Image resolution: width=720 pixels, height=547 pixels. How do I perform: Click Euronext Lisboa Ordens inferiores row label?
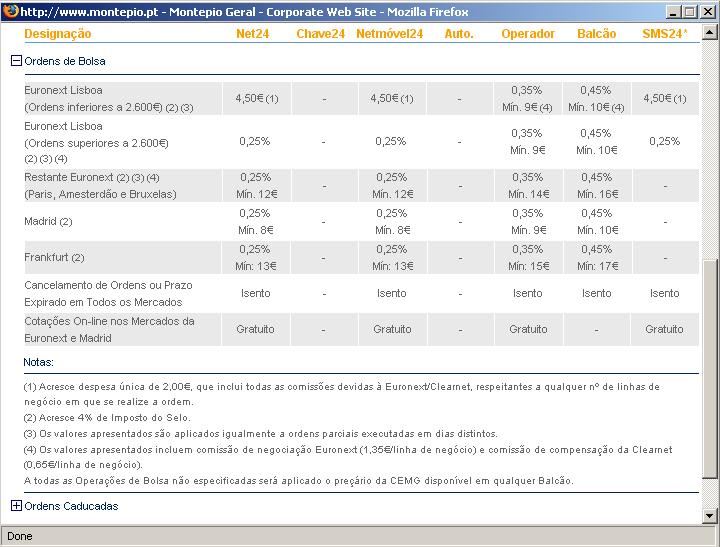pos(109,99)
